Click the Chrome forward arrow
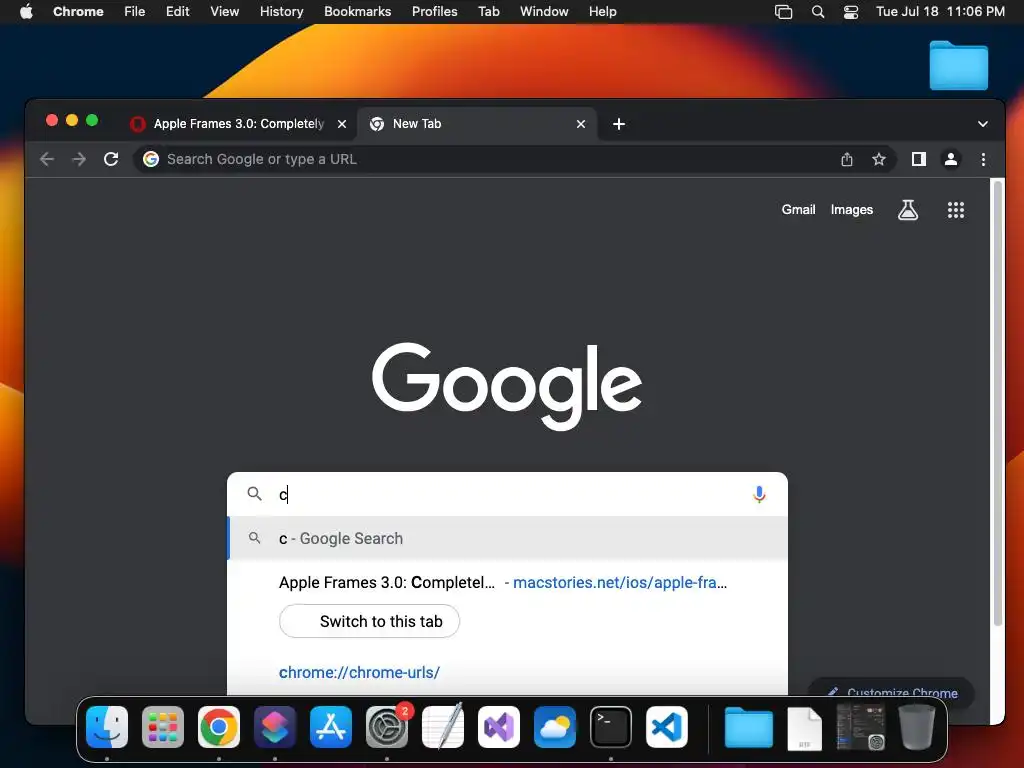Viewport: 1024px width, 768px height. 79,159
